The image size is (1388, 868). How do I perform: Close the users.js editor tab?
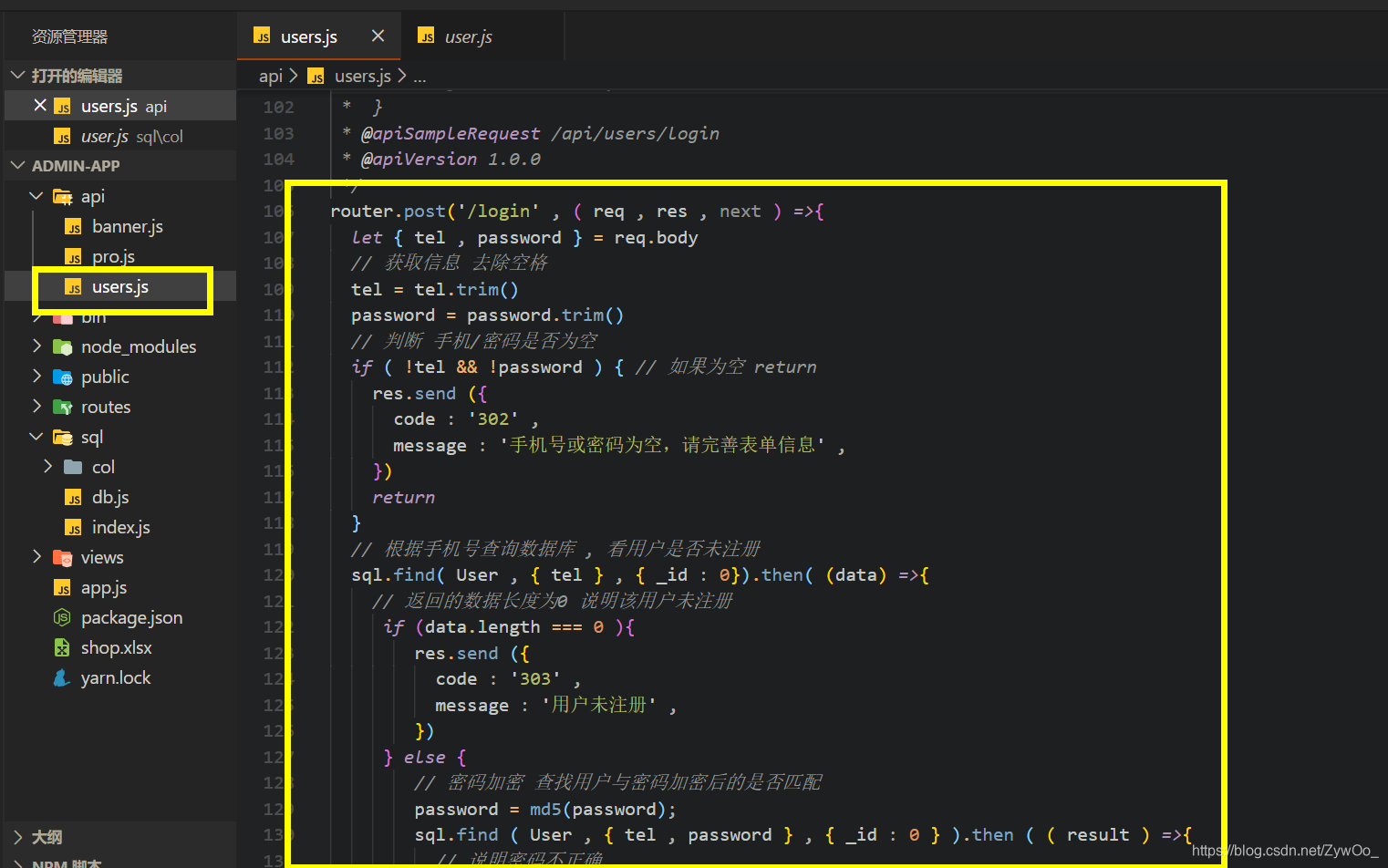point(378,36)
